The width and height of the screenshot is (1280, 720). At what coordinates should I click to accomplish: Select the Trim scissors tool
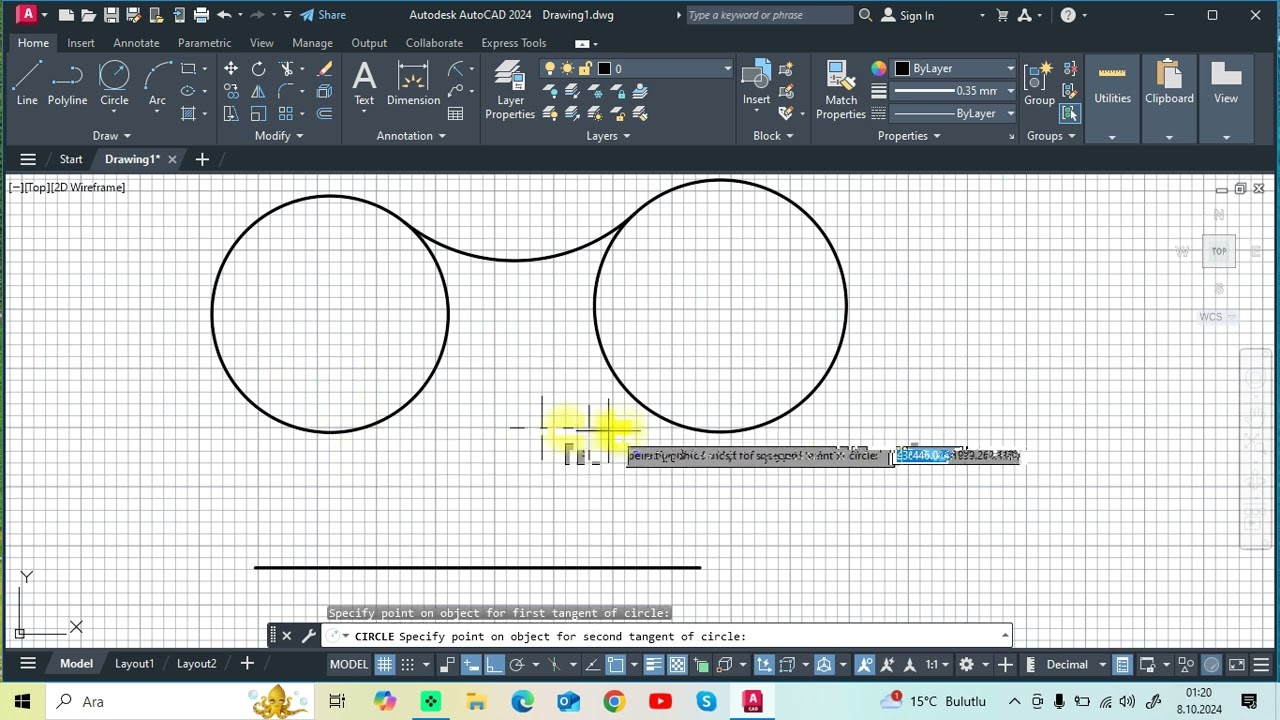point(287,69)
